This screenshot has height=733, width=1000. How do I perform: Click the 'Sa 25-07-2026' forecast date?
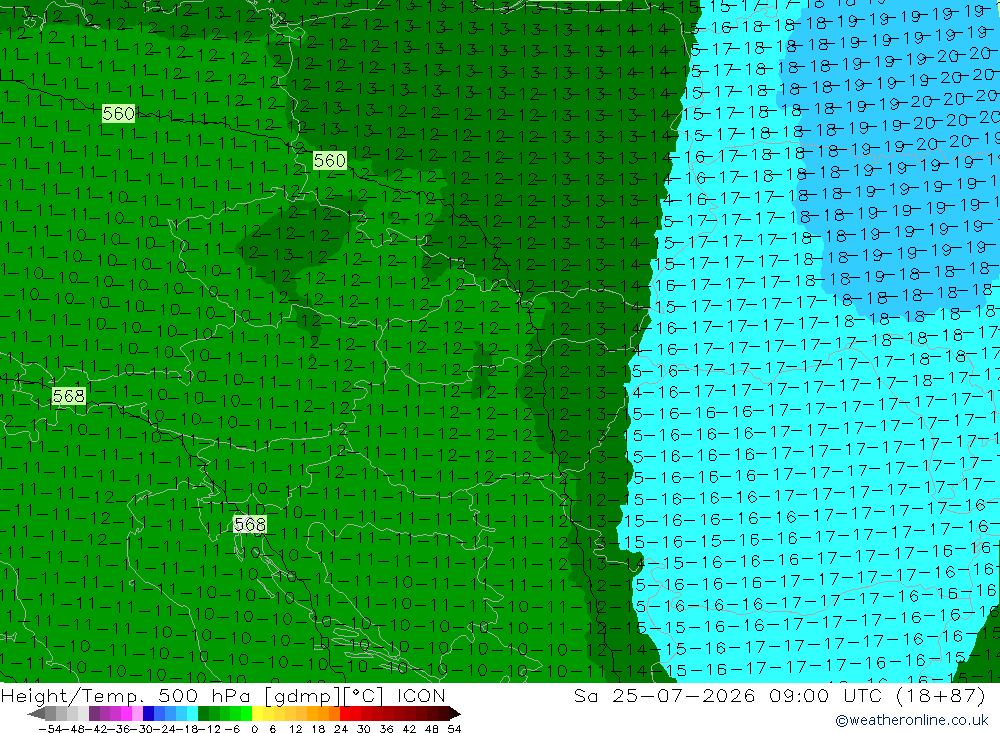665,695
